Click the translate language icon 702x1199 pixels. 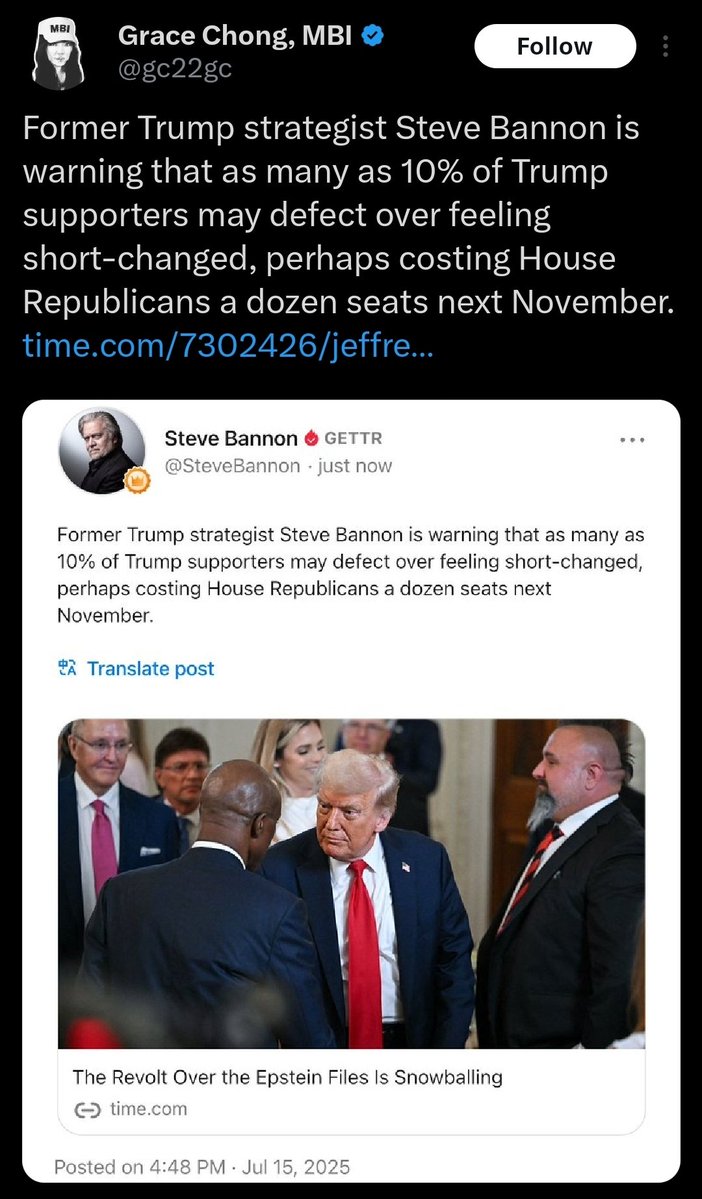coord(69,668)
